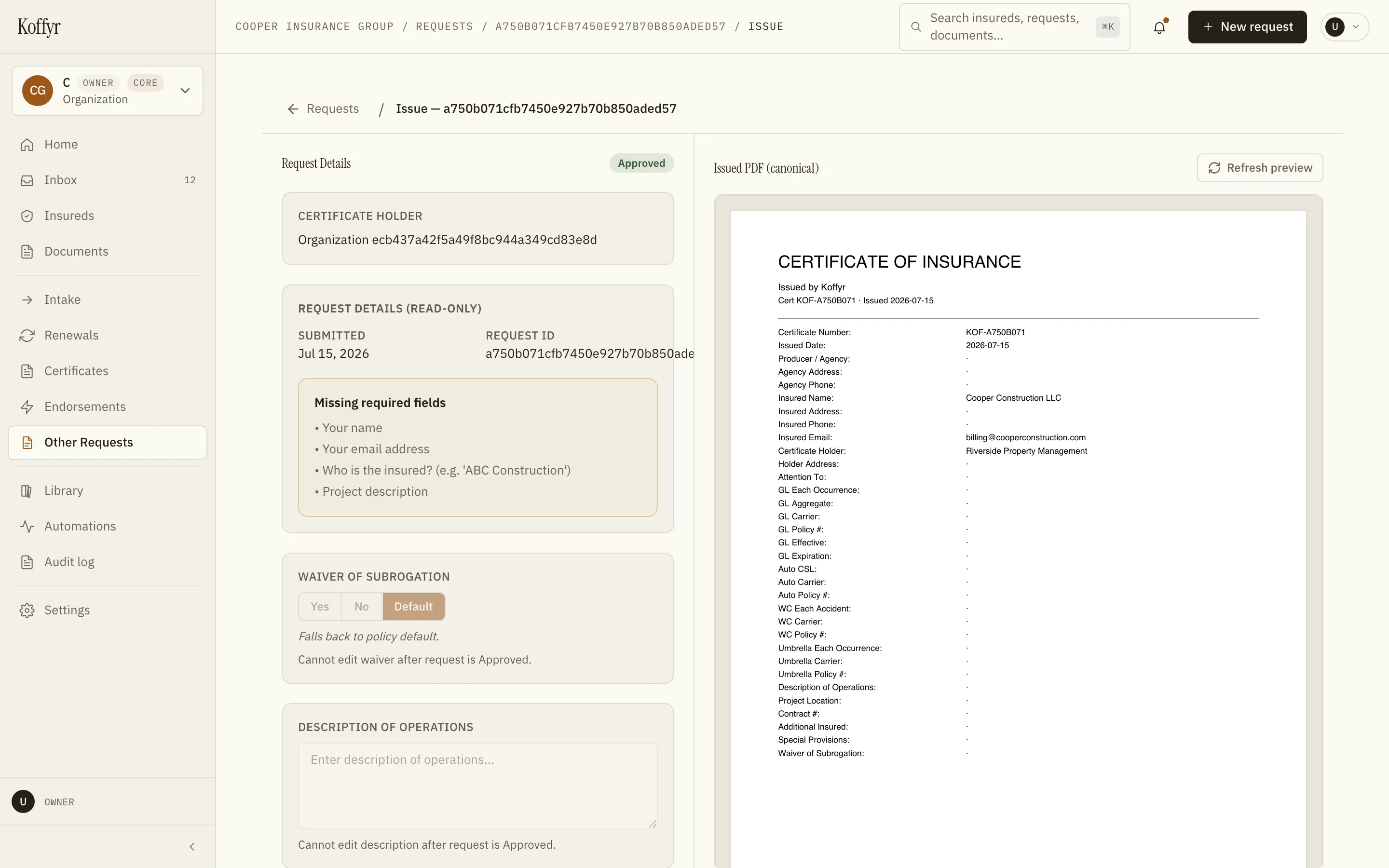Navigate to Renewals

pos(108,335)
